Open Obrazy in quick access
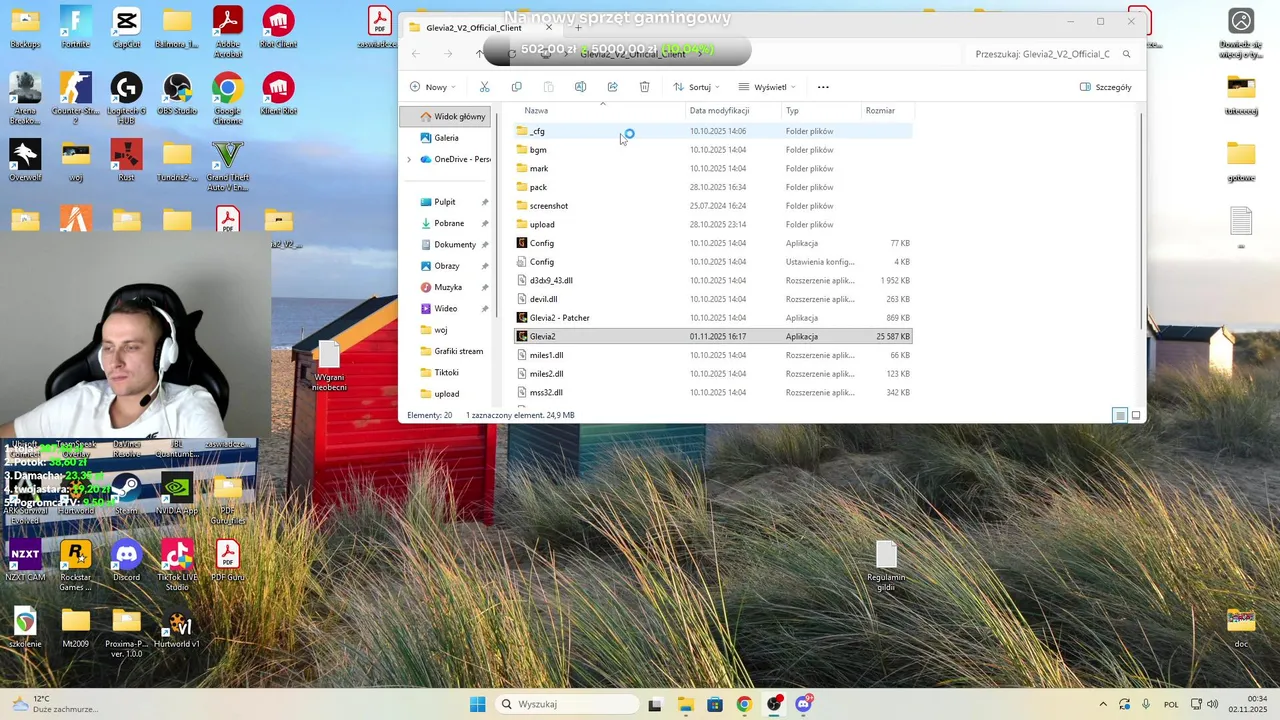Viewport: 1280px width, 720px height. [x=447, y=266]
